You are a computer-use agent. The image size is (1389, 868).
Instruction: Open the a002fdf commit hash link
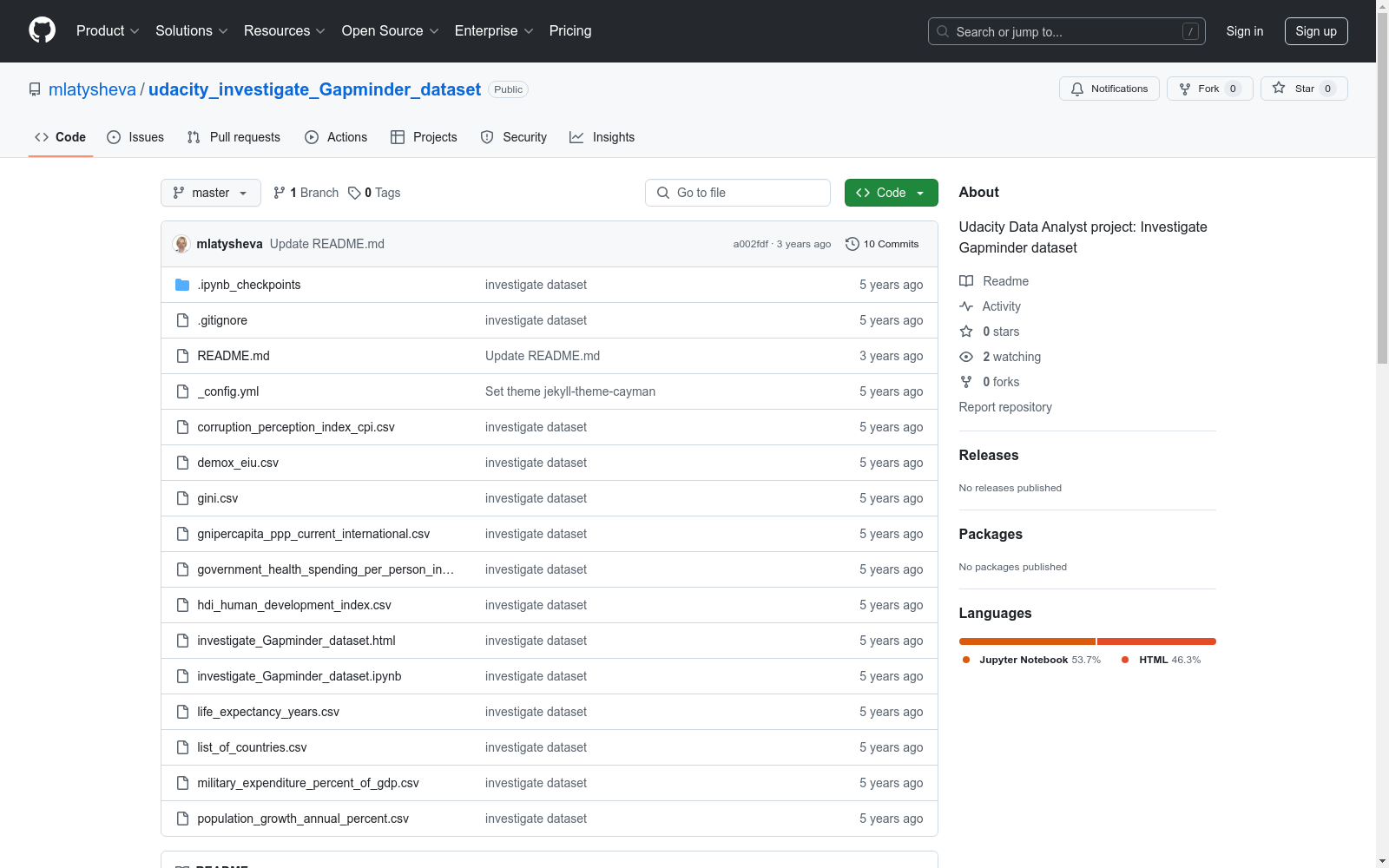click(x=750, y=244)
